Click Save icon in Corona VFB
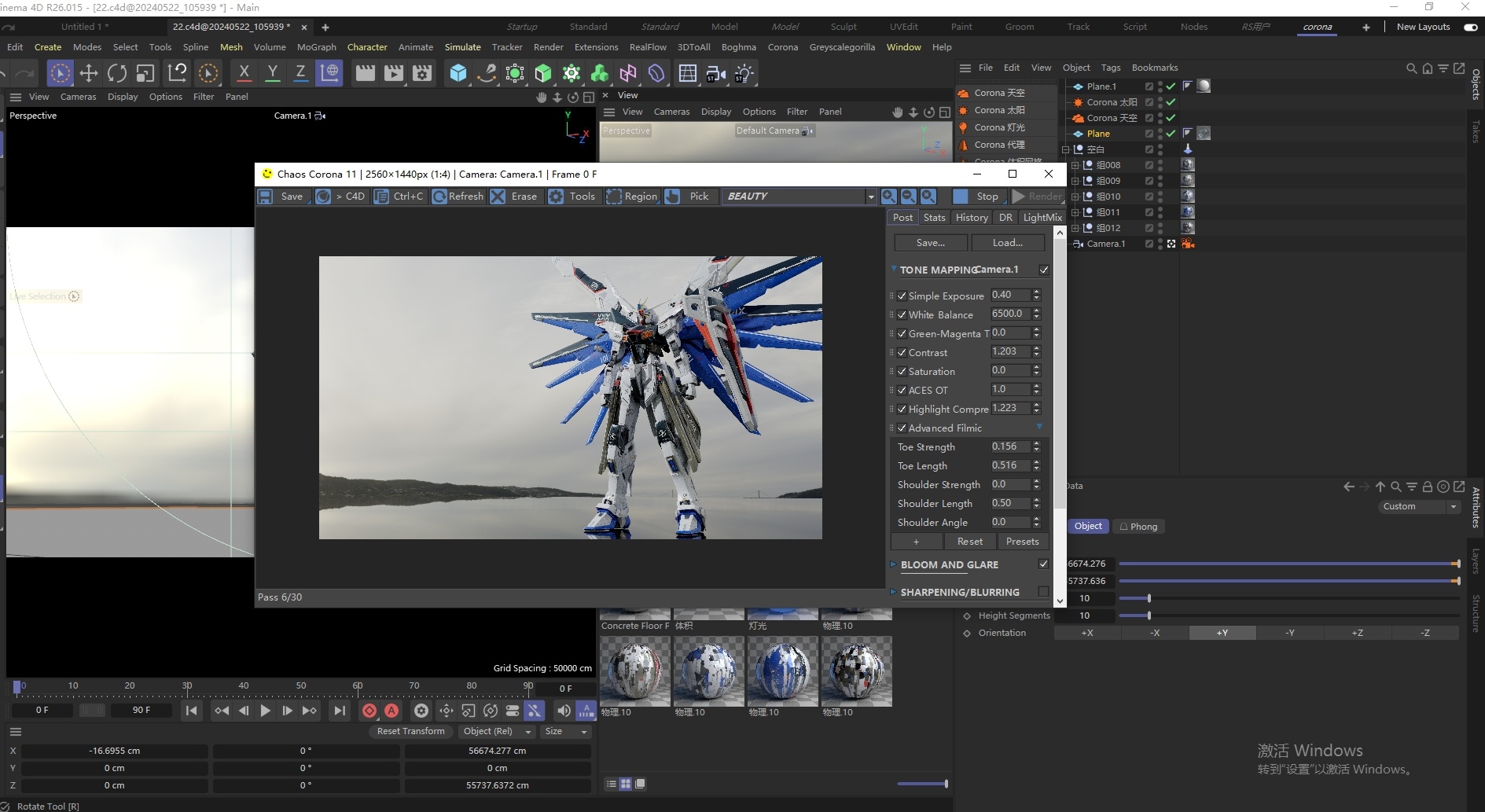The width and height of the screenshot is (1485, 812). 266,197
